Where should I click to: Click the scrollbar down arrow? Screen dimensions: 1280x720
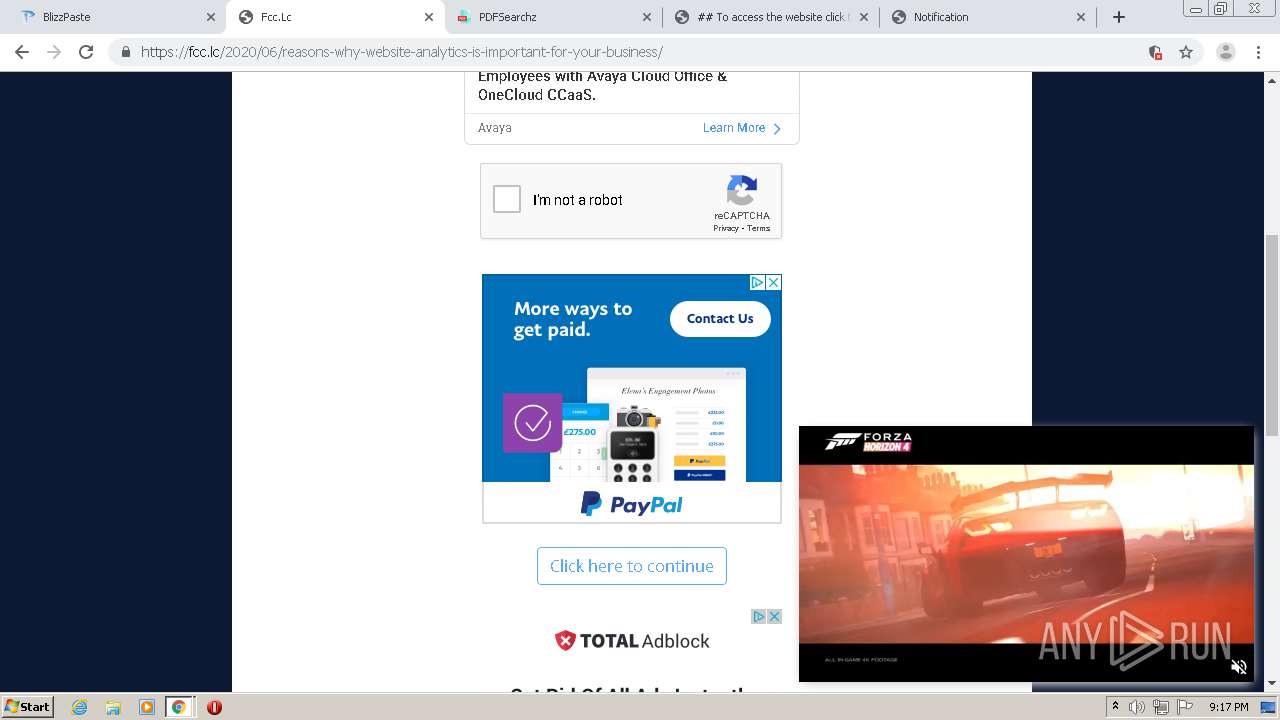pos(1272,683)
